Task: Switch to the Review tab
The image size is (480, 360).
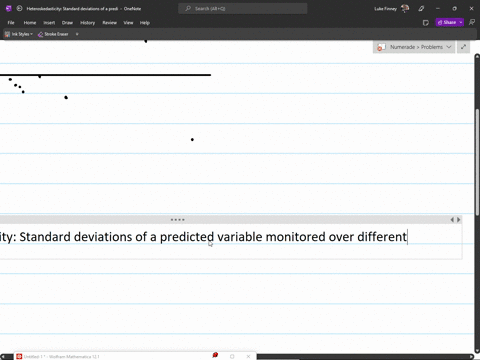Action: [x=109, y=23]
